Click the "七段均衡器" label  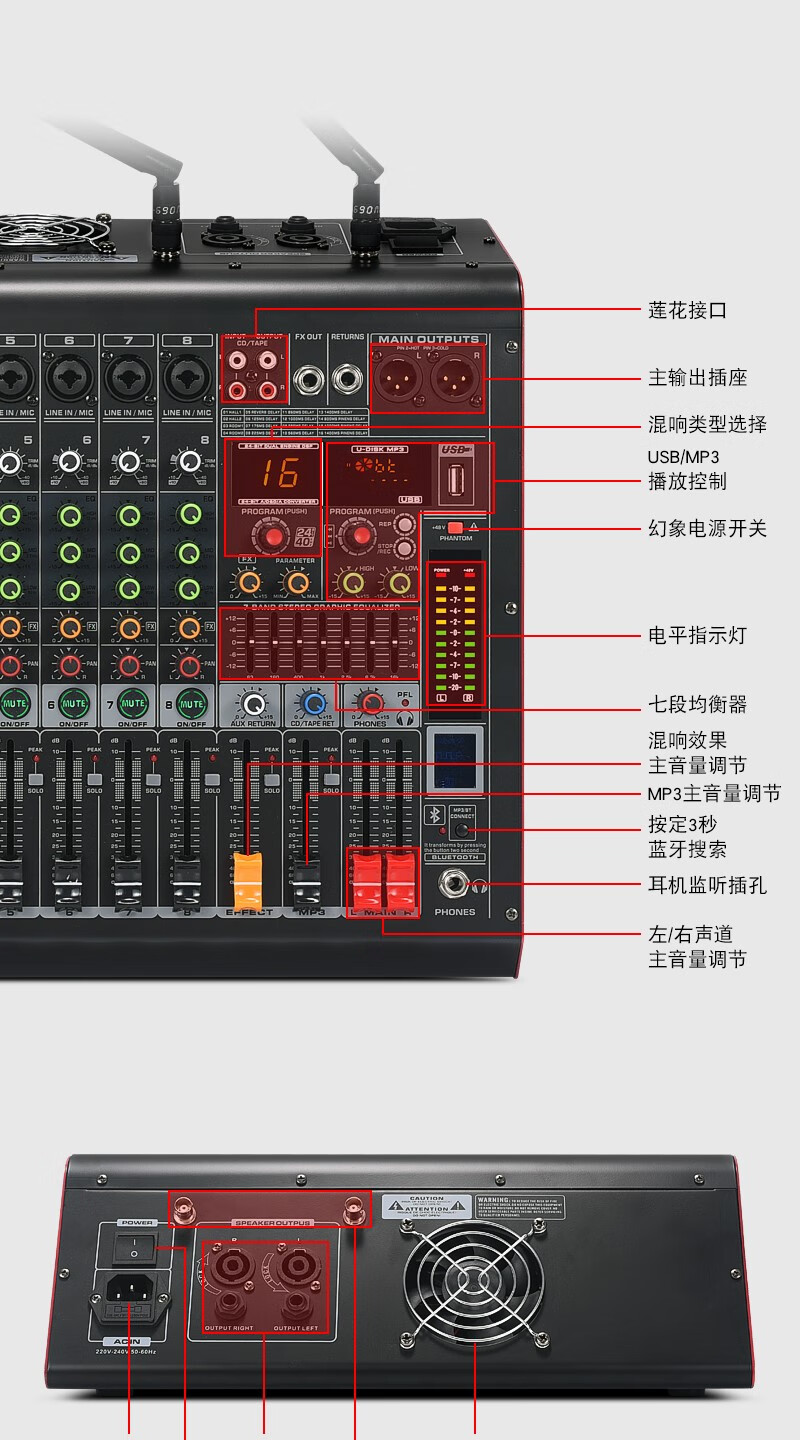[x=698, y=704]
